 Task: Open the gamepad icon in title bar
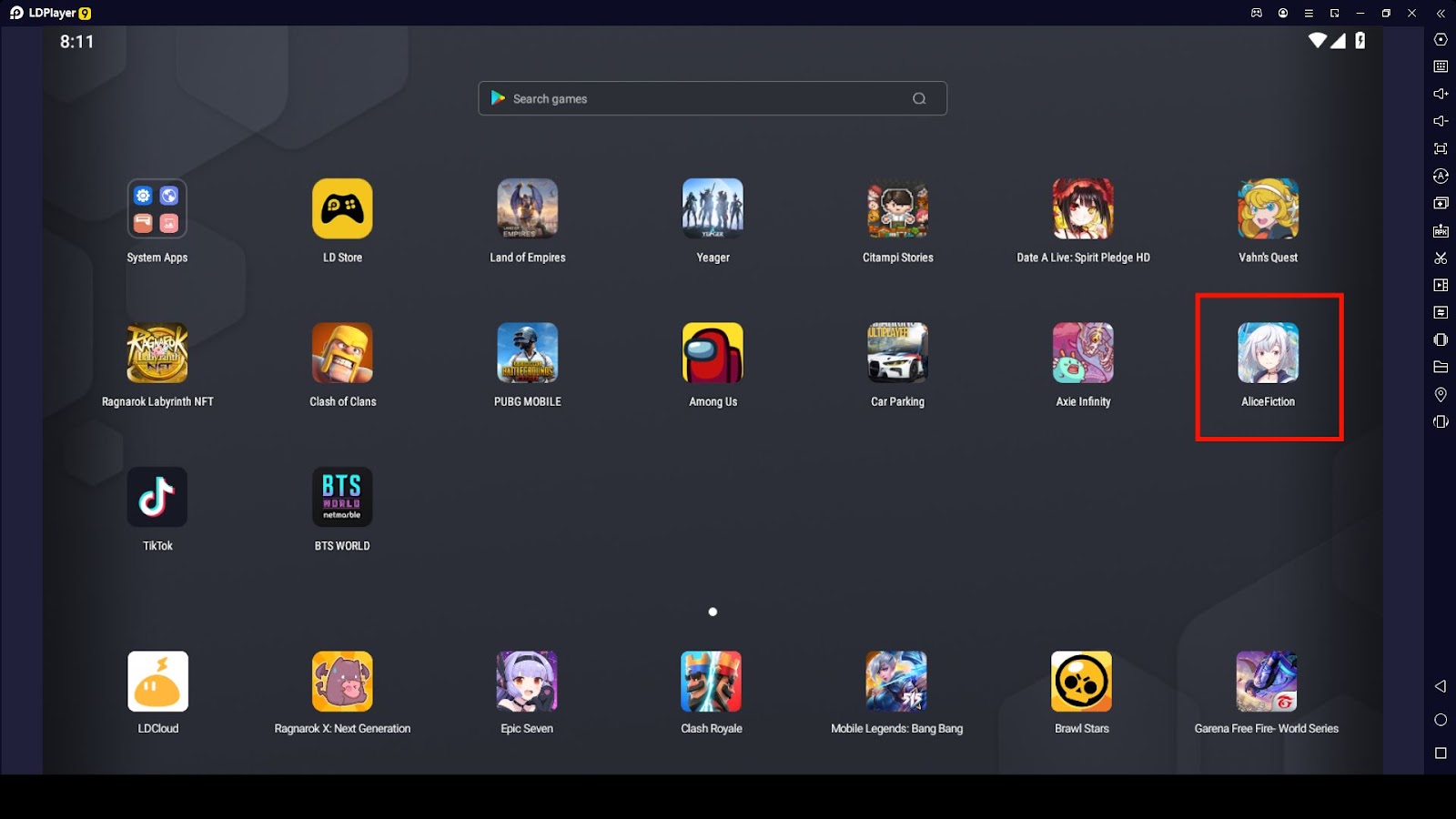1257,13
